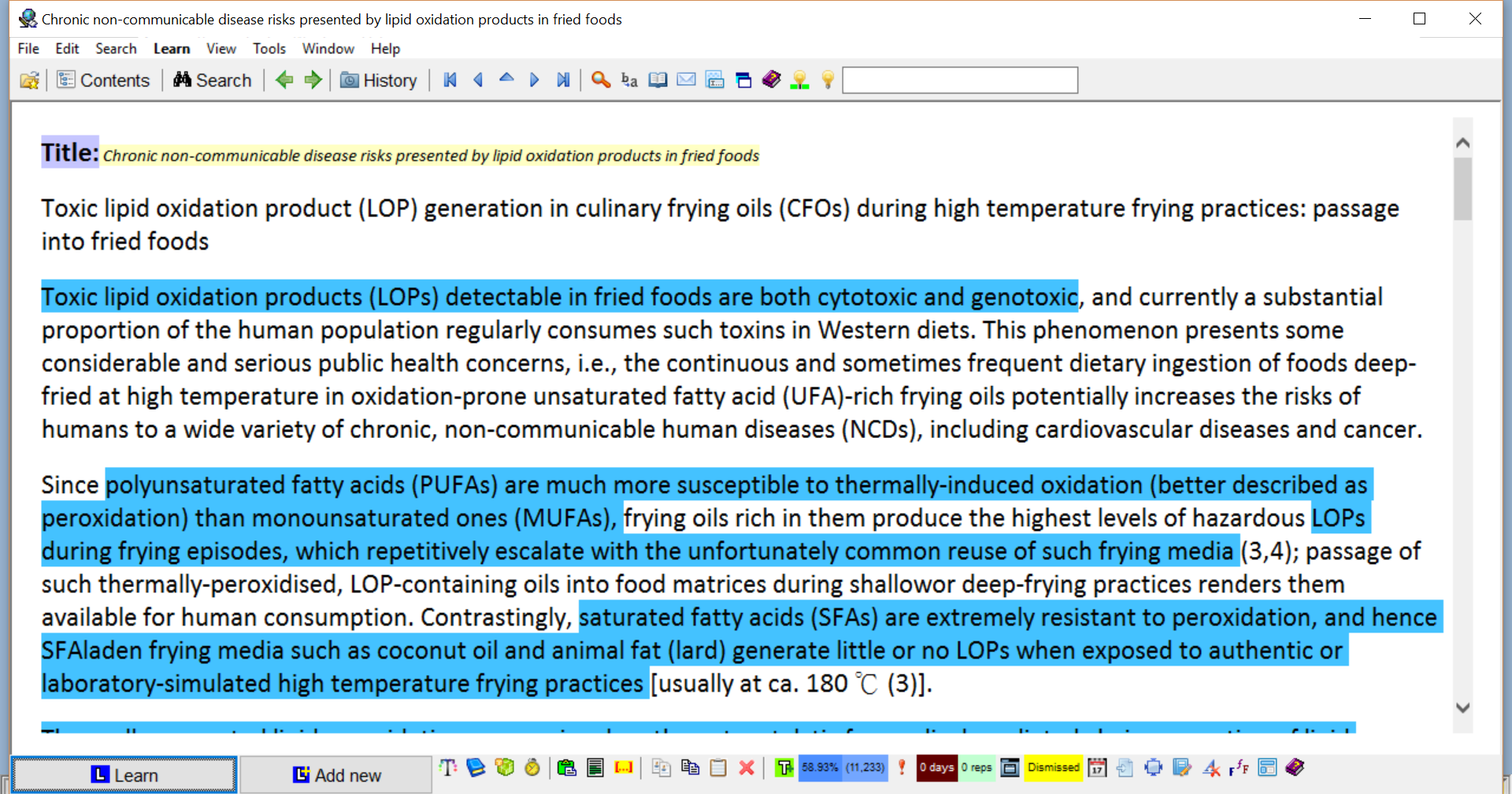Click the dark window icon beside 0 reps

pos(1010,767)
